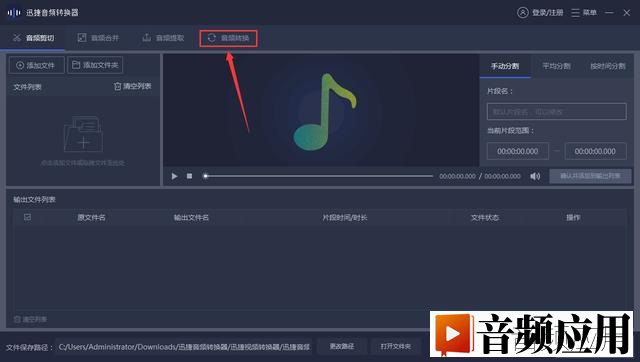Click the segment name input field
Screen dimensions: 640x362
(x=557, y=111)
